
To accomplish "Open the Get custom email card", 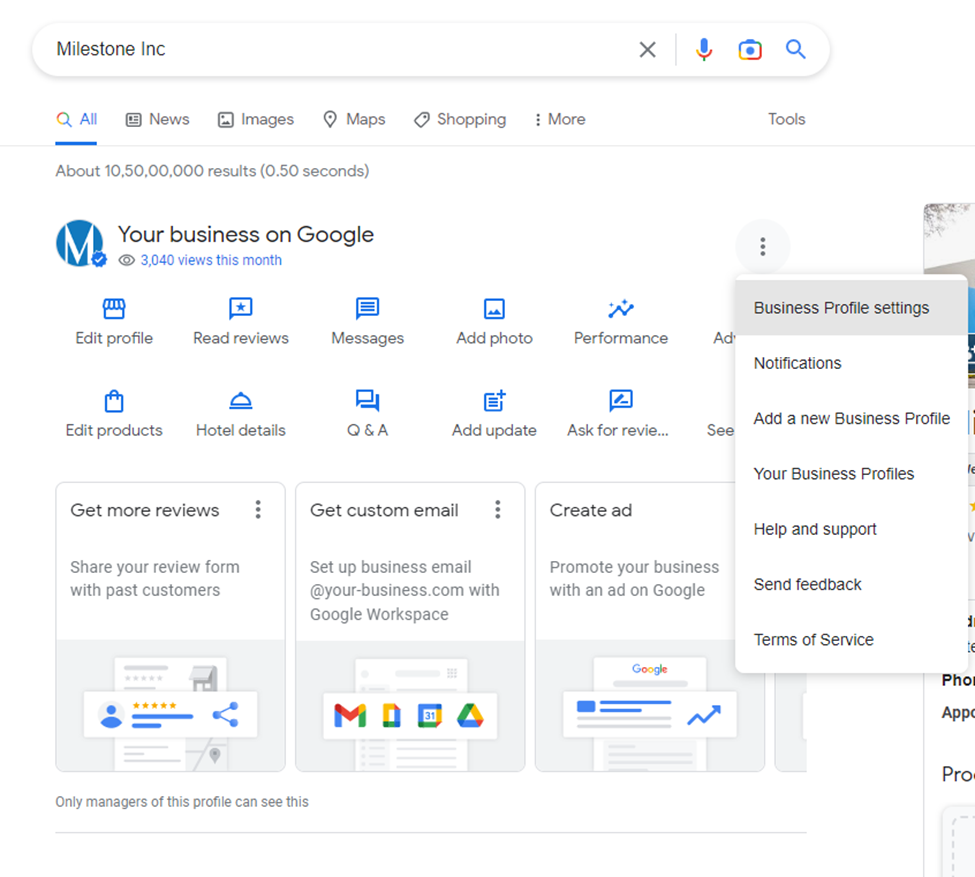I will click(410, 627).
